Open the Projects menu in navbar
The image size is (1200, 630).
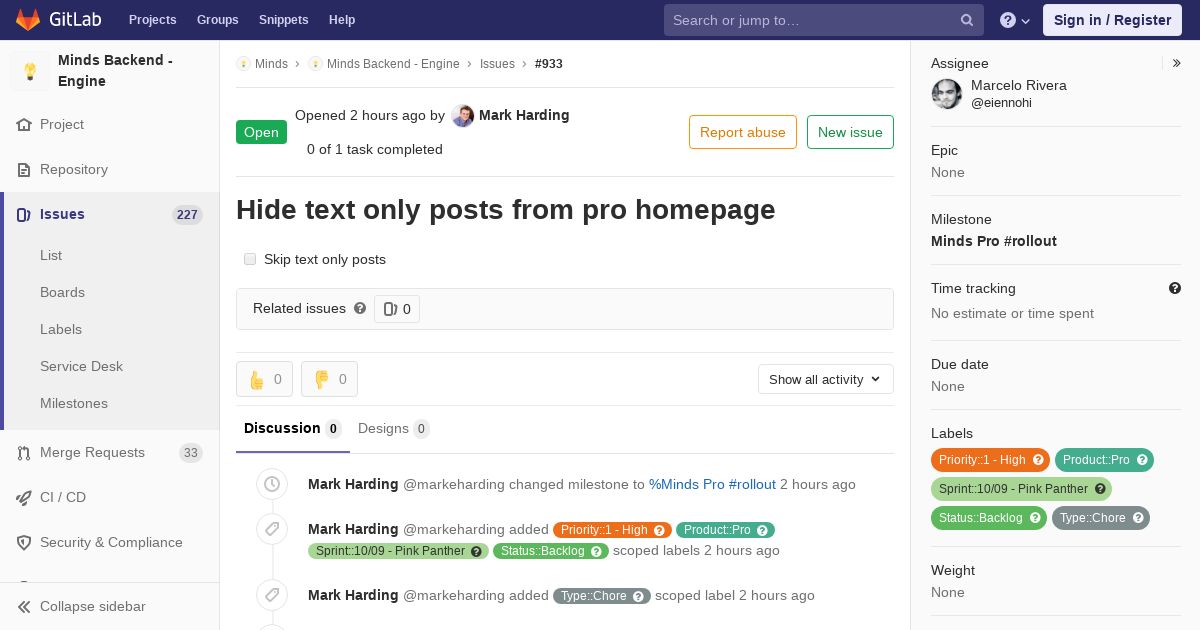tap(152, 20)
